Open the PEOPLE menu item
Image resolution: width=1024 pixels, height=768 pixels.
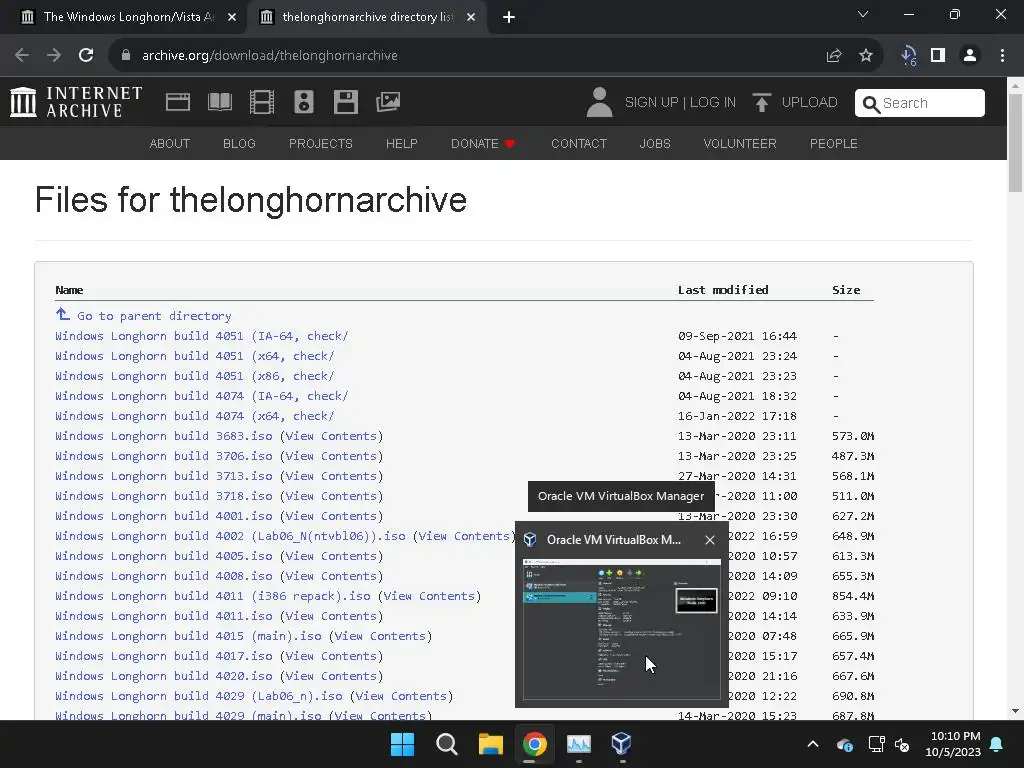(833, 144)
